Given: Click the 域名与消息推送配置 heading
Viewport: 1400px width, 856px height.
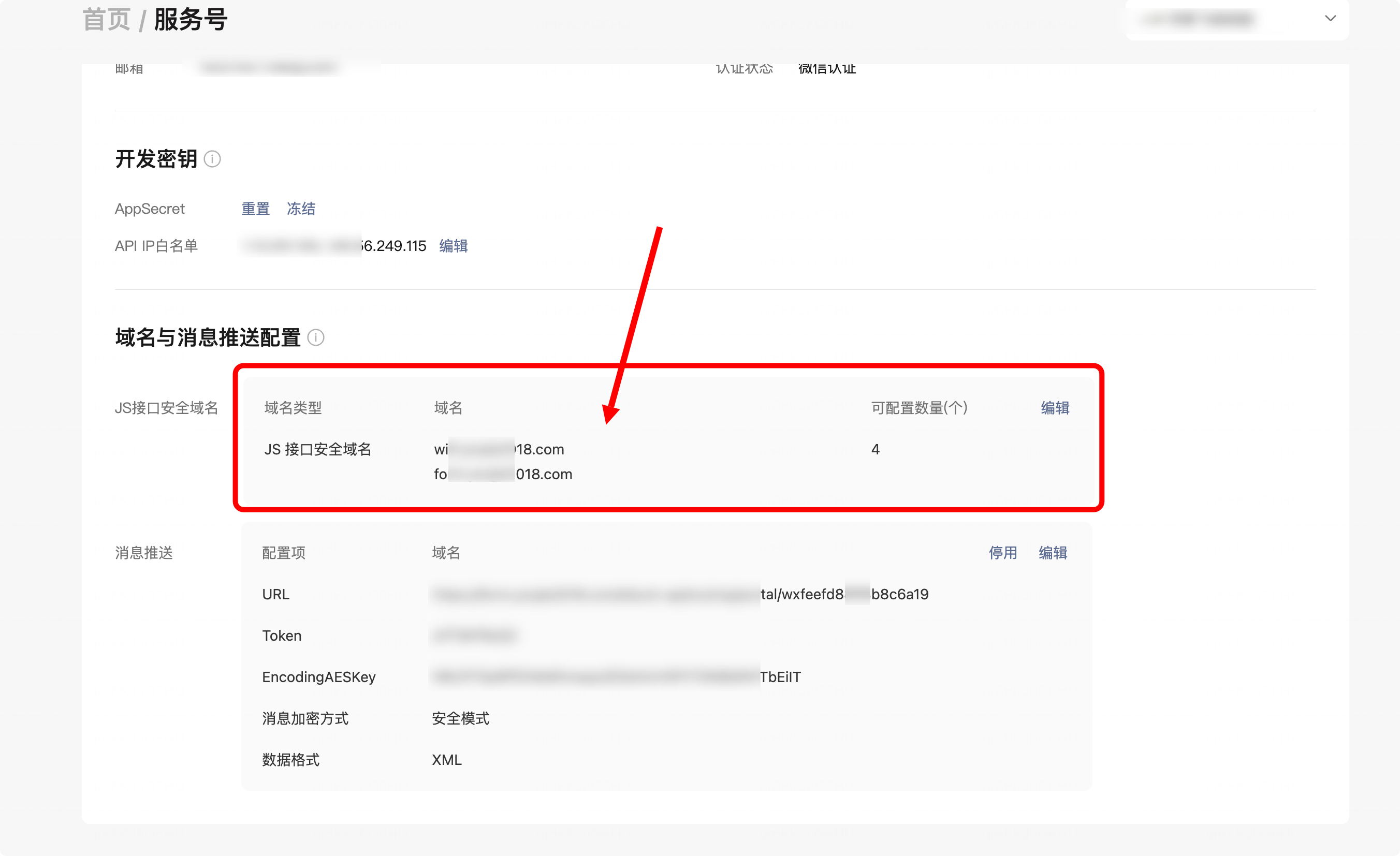Looking at the screenshot, I should (x=208, y=338).
